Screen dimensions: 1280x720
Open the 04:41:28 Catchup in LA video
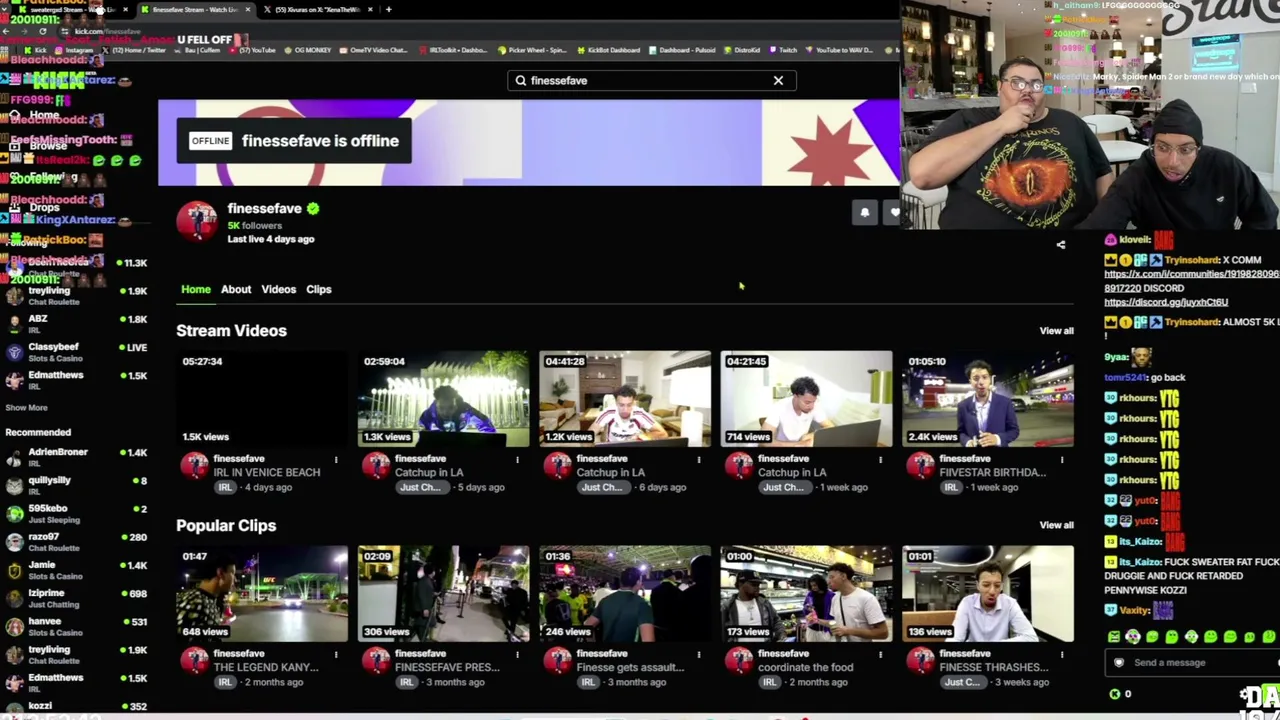click(x=625, y=398)
